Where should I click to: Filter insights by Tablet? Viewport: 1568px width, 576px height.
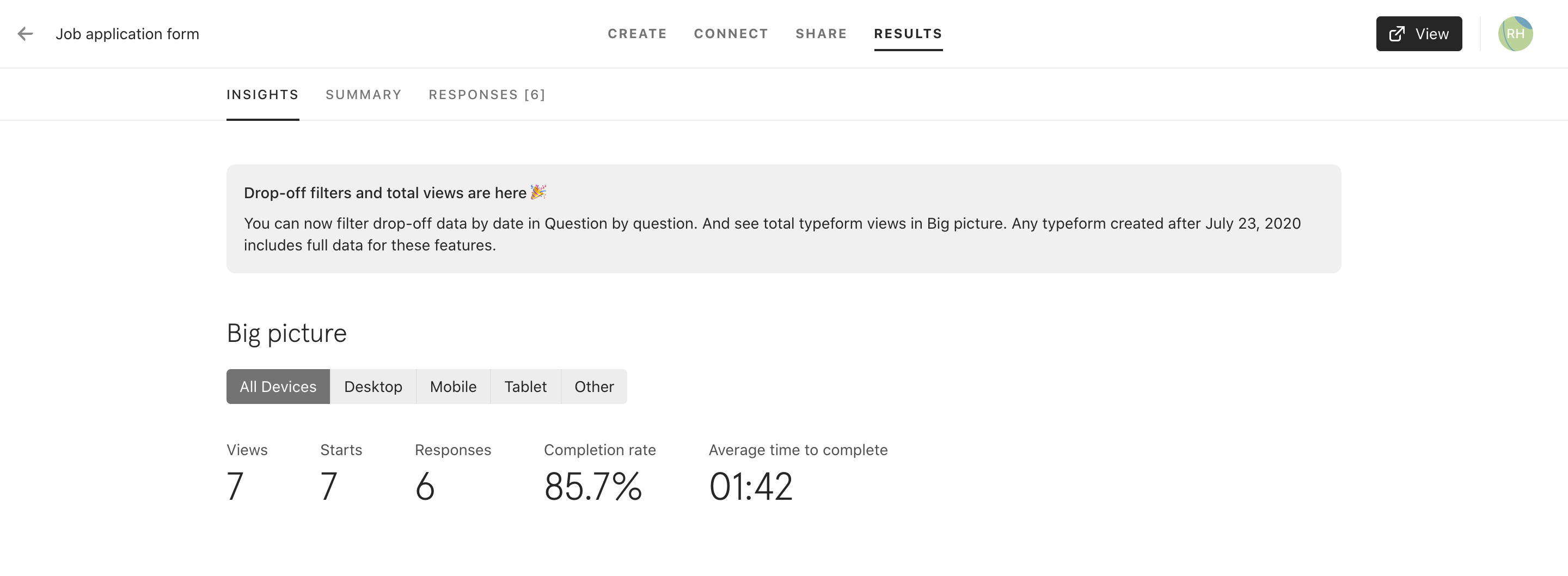pyautogui.click(x=525, y=387)
